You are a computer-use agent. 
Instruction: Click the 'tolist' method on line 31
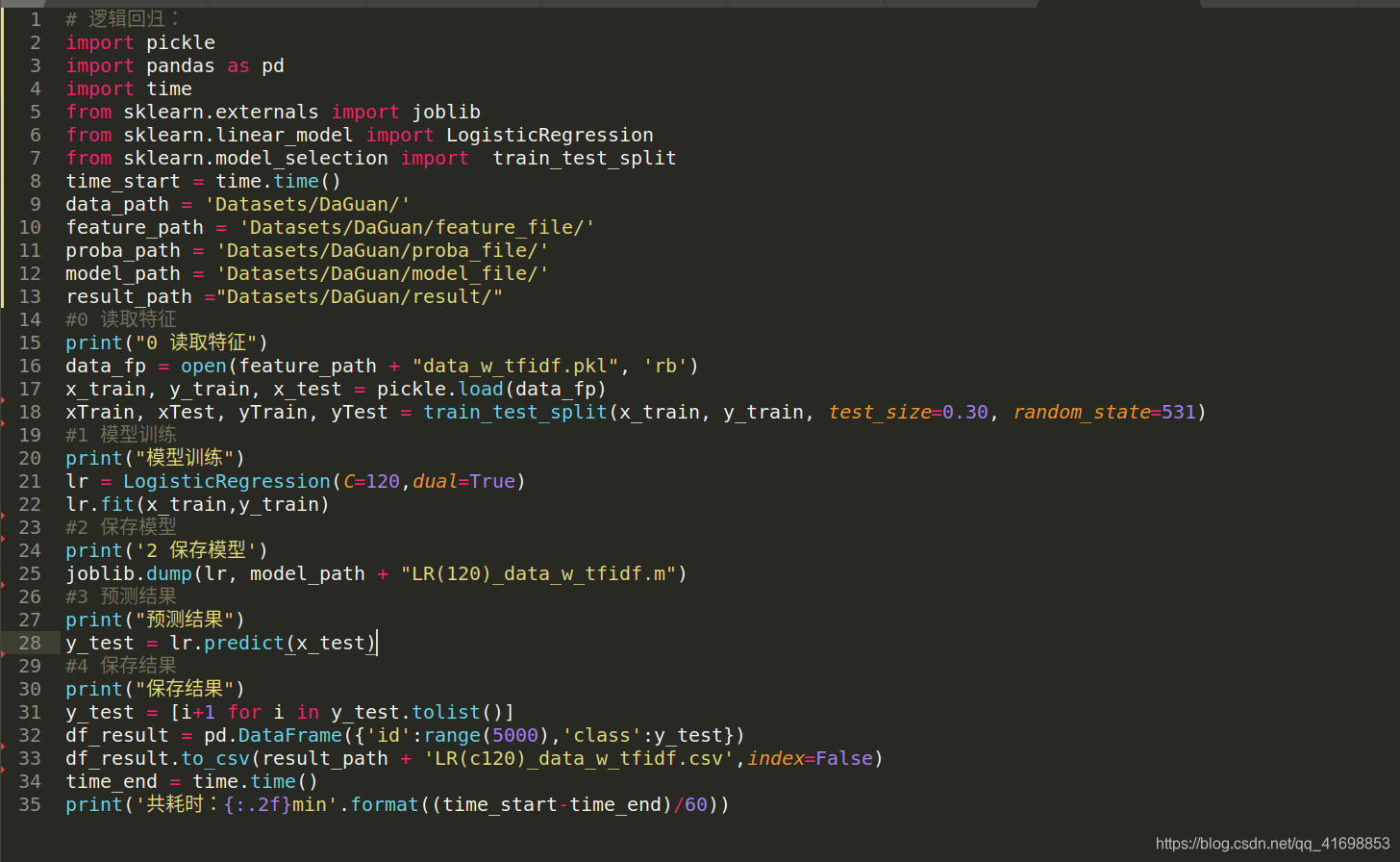pos(446,712)
